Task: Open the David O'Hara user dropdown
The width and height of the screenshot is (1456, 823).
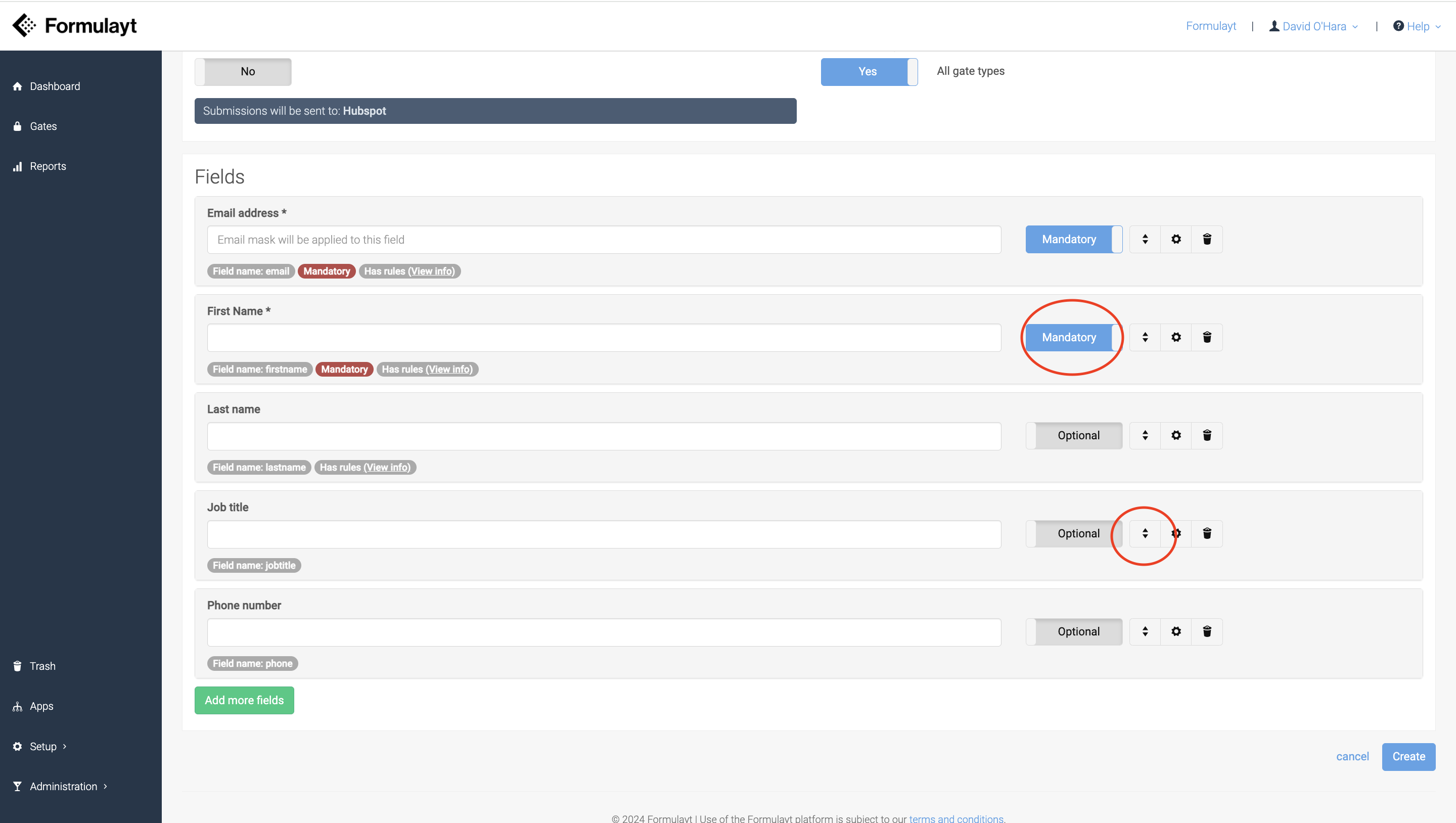Action: [1313, 27]
